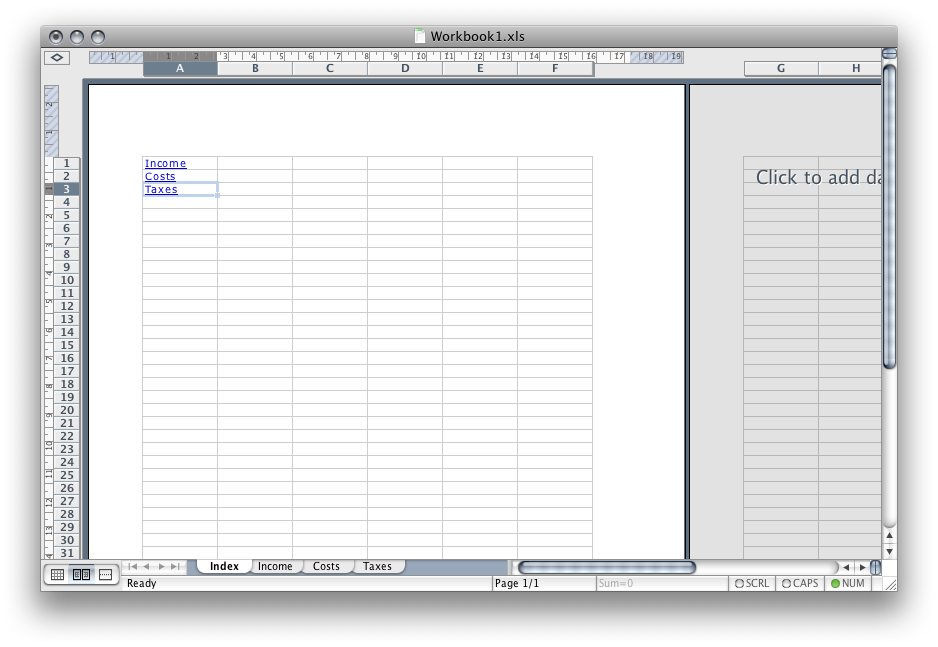Image resolution: width=938 pixels, height=647 pixels.
Task: Toggle the NUM lock indicator
Action: pyautogui.click(x=848, y=583)
